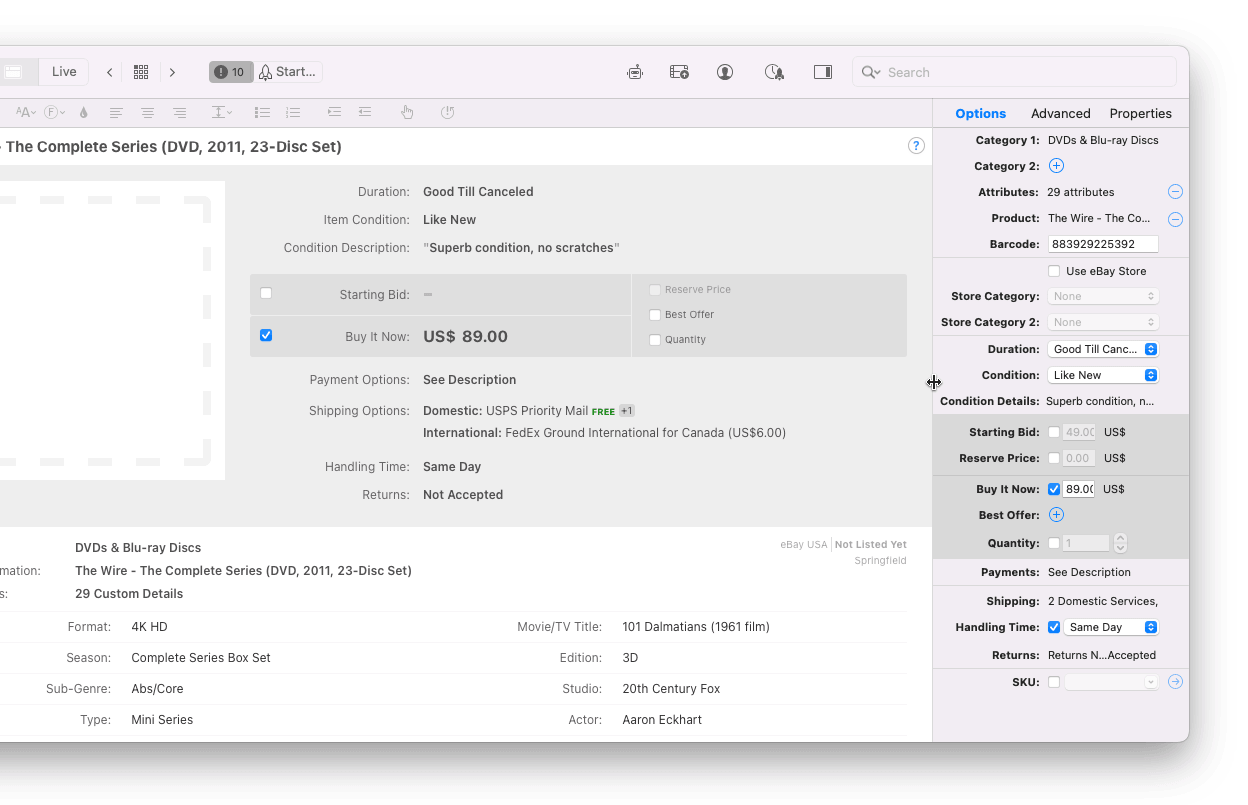This screenshot has height=805, width=1248.
Task: Click the Barcode input field
Action: pyautogui.click(x=1103, y=244)
